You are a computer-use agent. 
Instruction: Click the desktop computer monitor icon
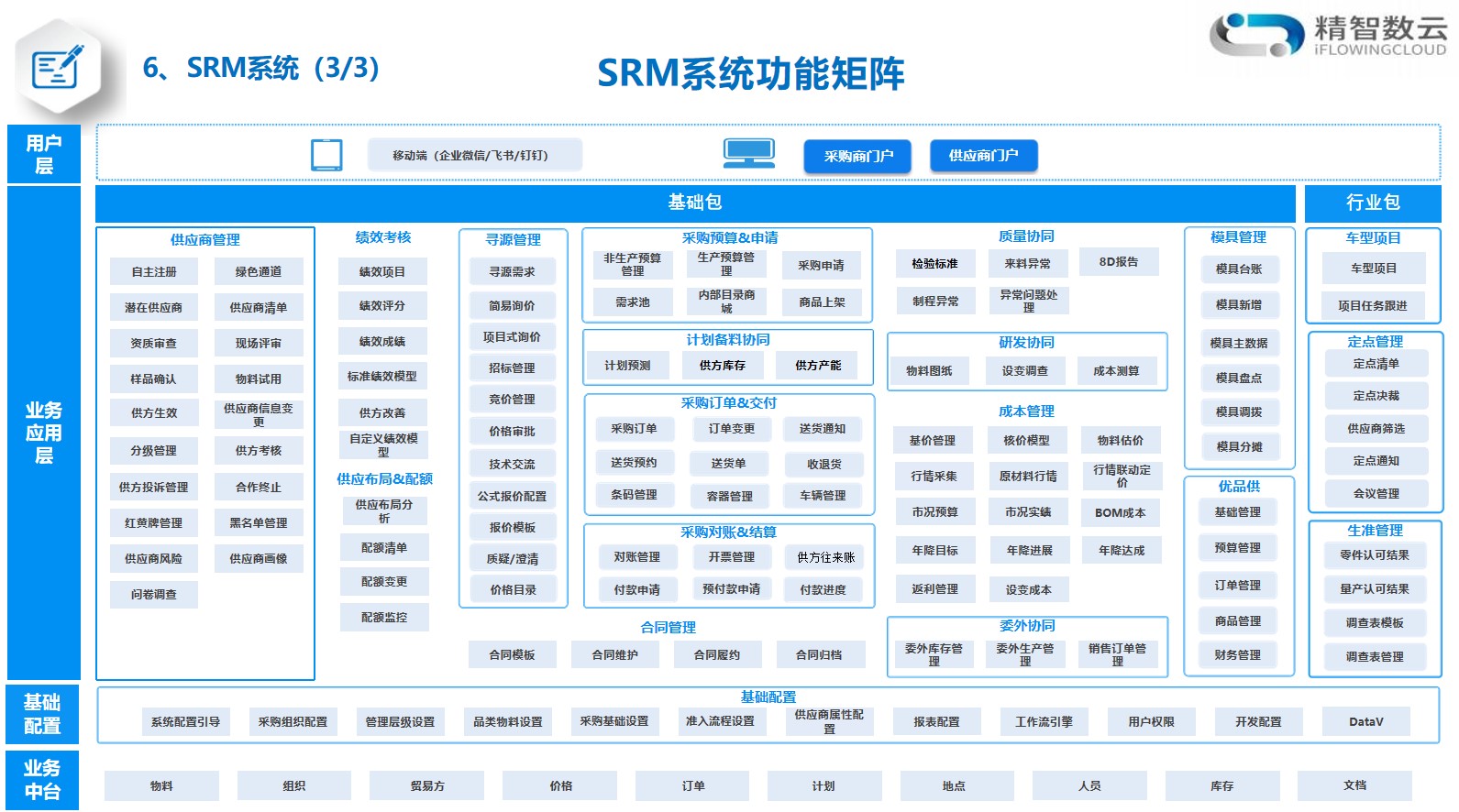(x=748, y=154)
